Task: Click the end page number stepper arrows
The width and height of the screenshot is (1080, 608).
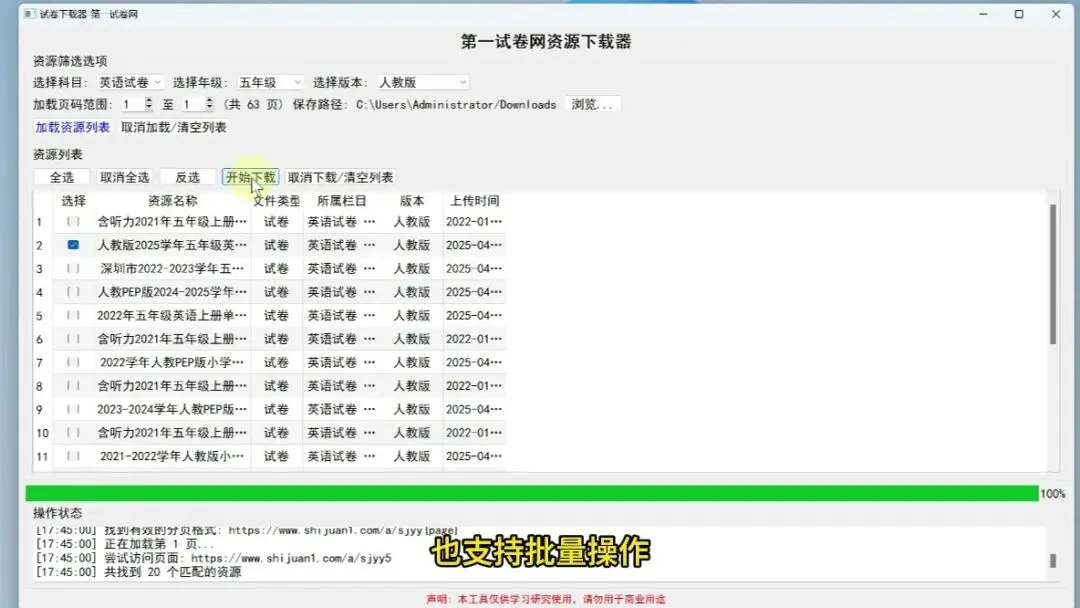Action: click(x=209, y=104)
